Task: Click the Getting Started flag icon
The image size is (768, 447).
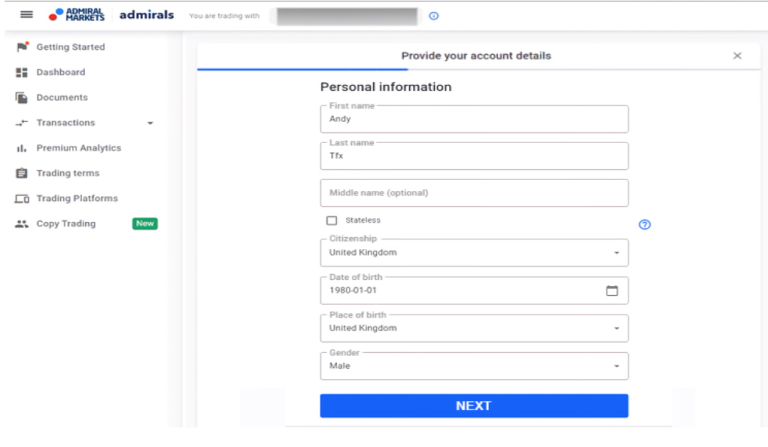Action: click(x=22, y=47)
